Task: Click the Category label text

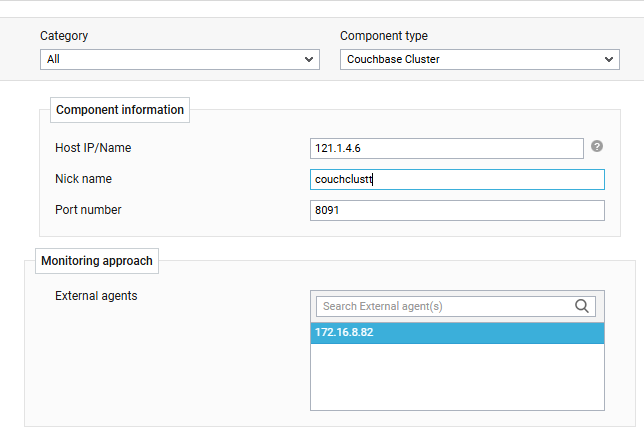Action: pyautogui.click(x=64, y=36)
